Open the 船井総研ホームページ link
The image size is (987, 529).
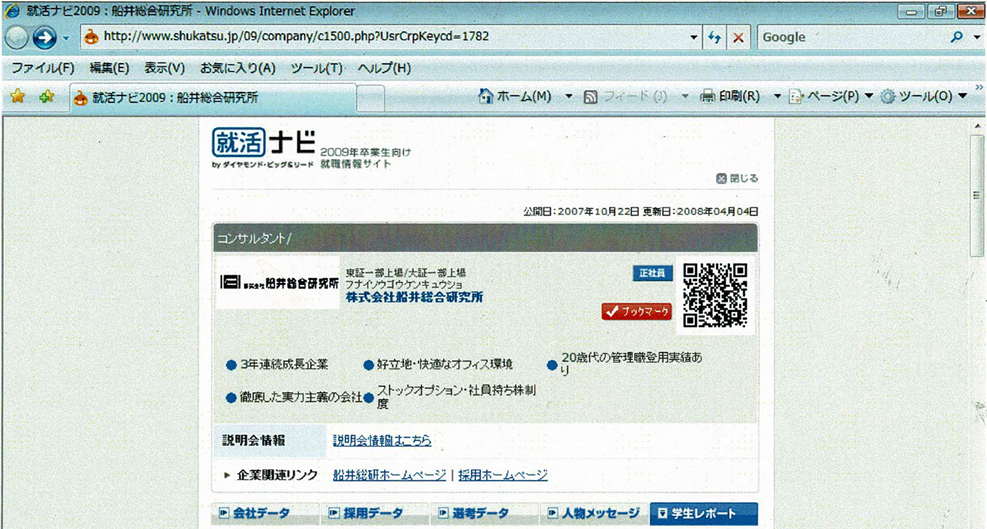tap(389, 475)
